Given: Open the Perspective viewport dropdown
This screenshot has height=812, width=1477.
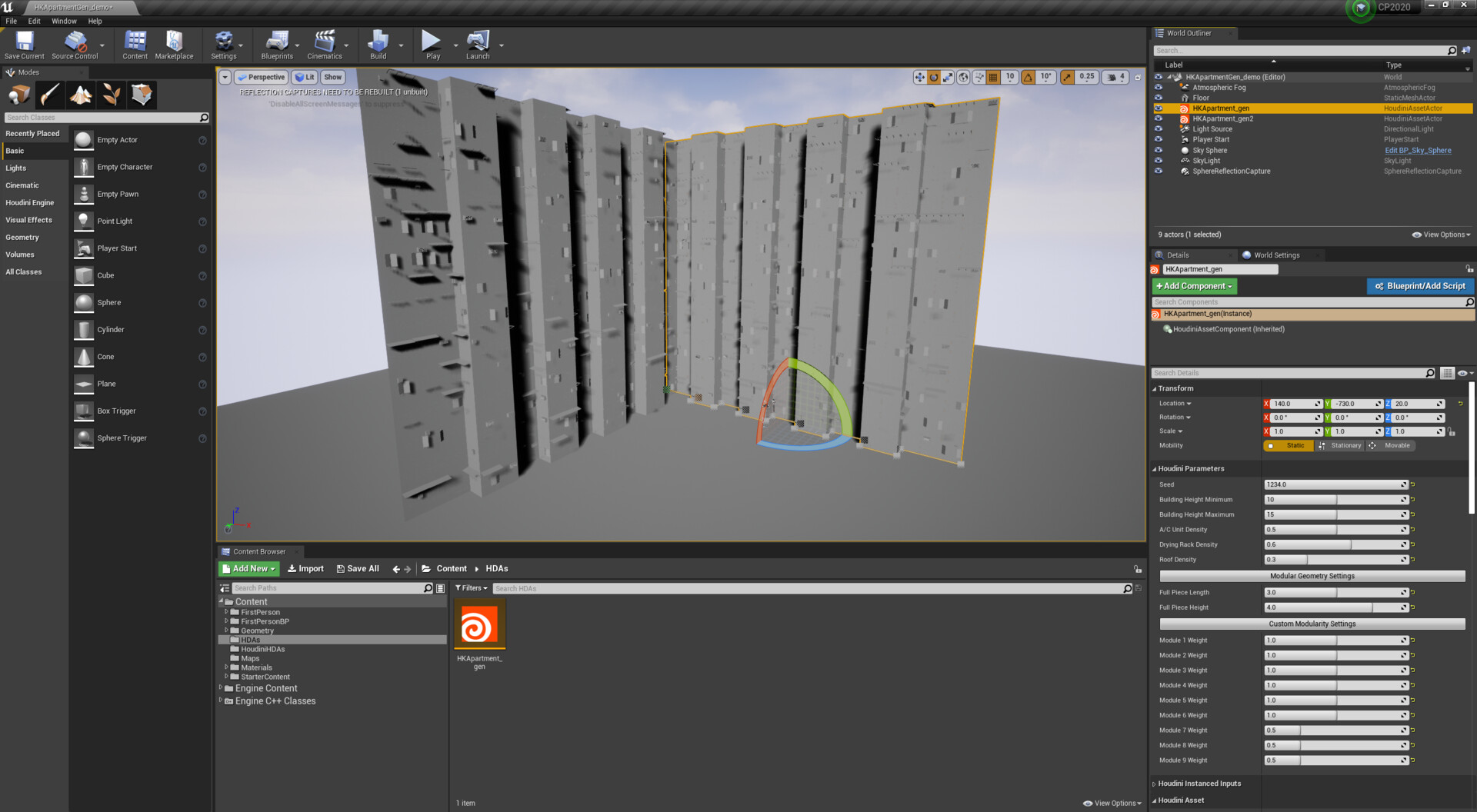Looking at the screenshot, I should click(261, 77).
